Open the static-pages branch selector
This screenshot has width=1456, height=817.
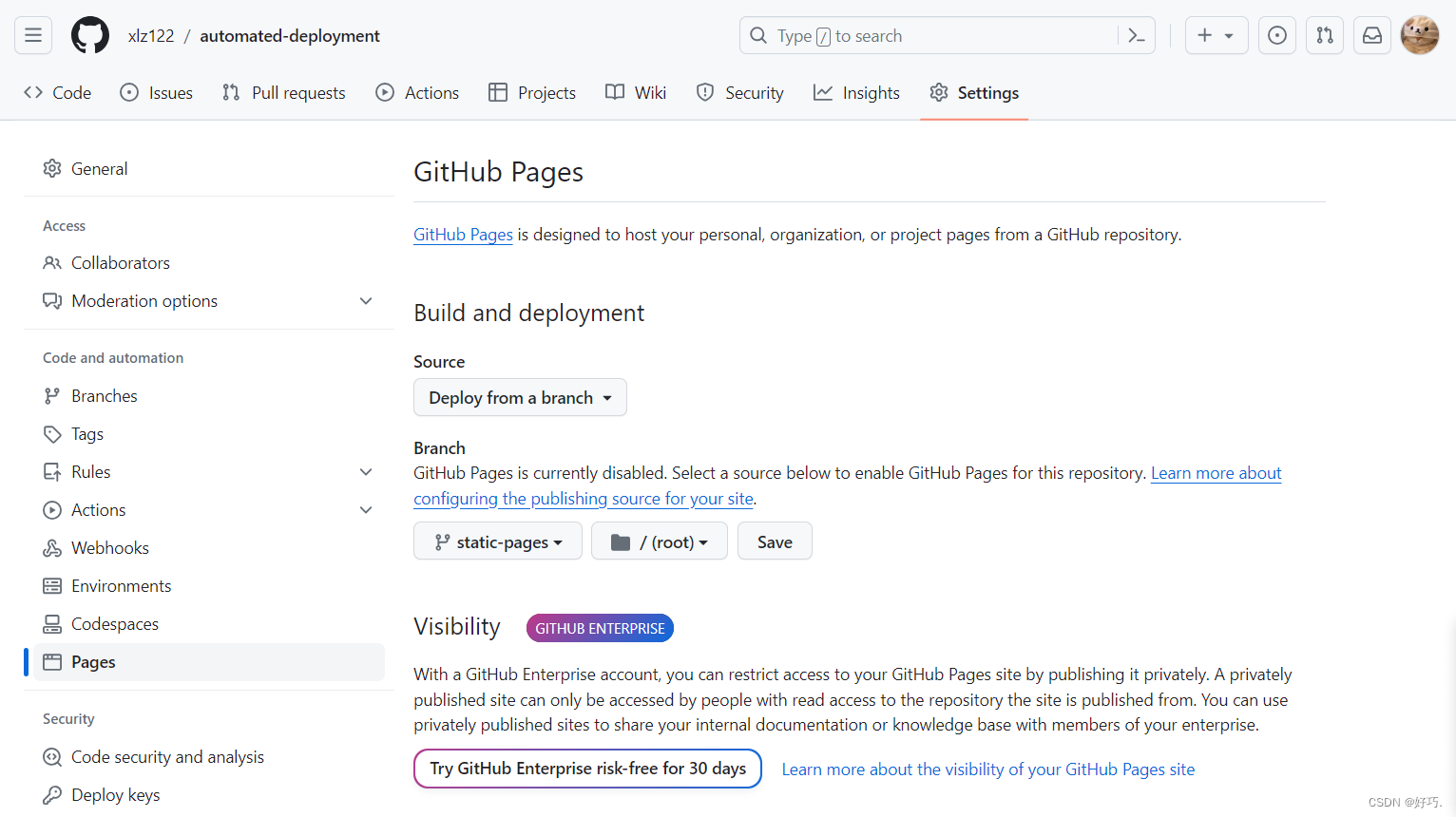tap(498, 541)
